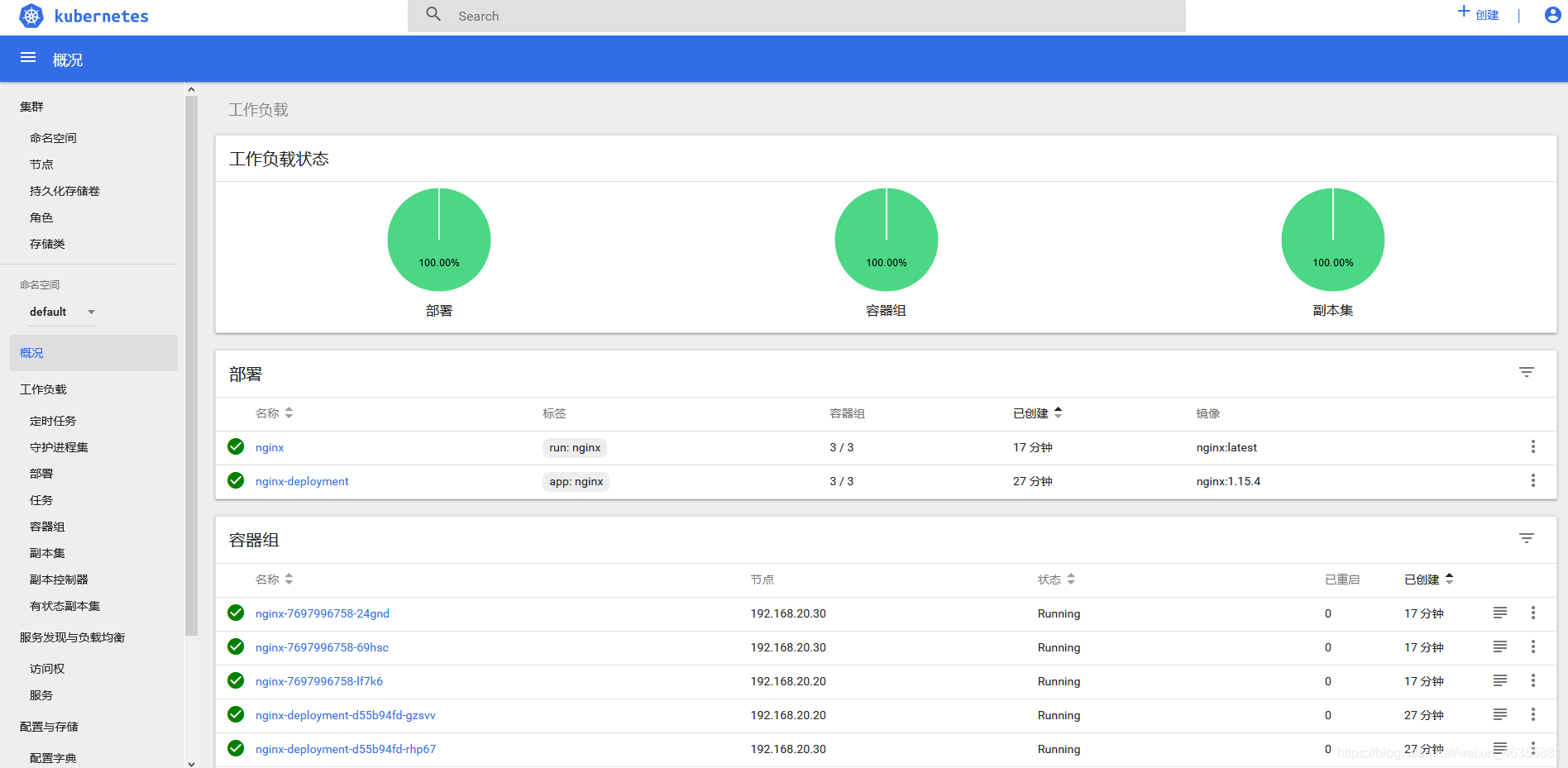Open pod nginx-7697996758-lf7k6
Image resolution: width=1568 pixels, height=768 pixels.
tap(319, 681)
